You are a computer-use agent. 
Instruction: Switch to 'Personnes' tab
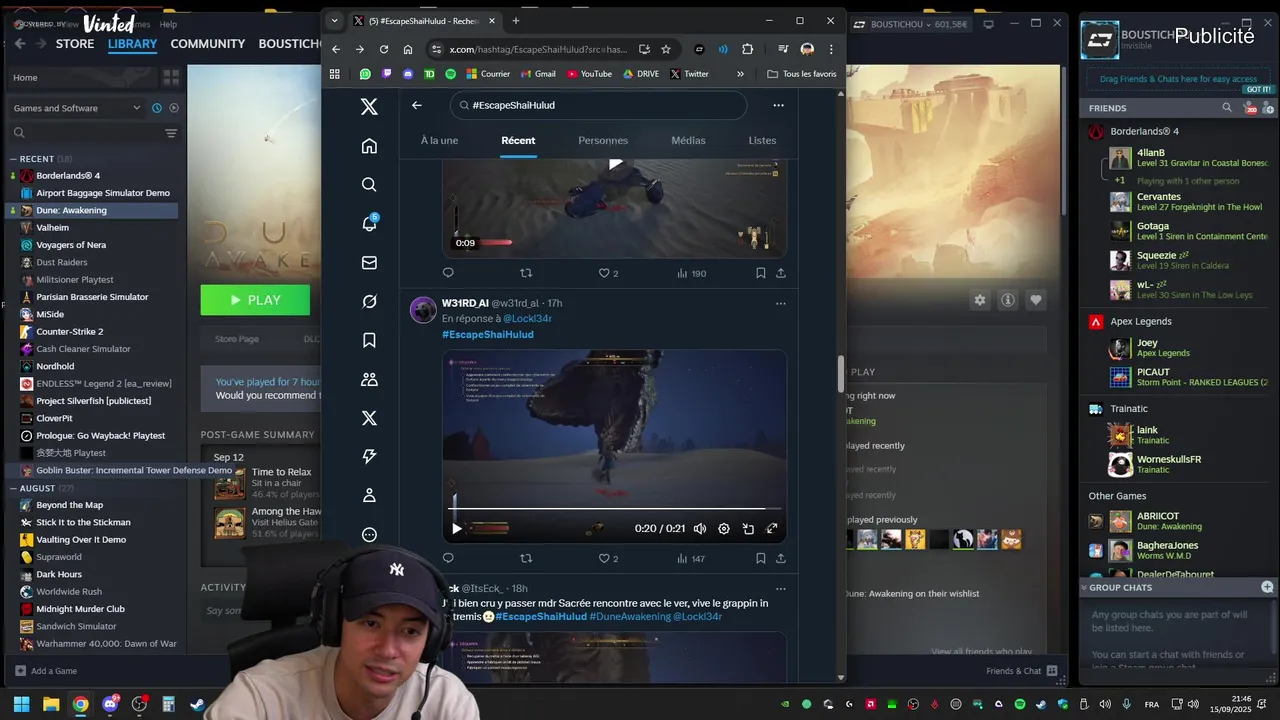(x=603, y=140)
